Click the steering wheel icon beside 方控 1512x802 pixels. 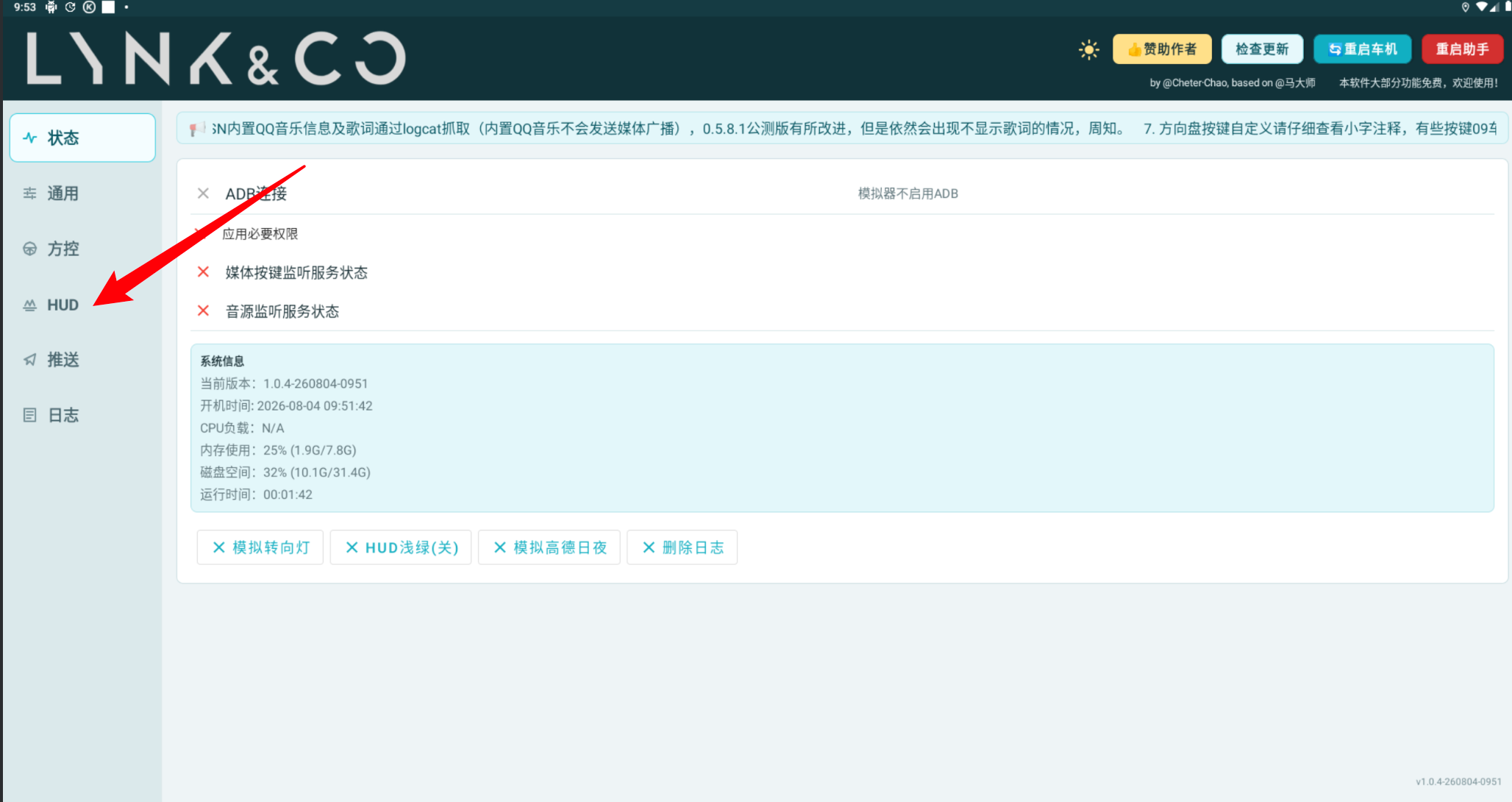29,249
